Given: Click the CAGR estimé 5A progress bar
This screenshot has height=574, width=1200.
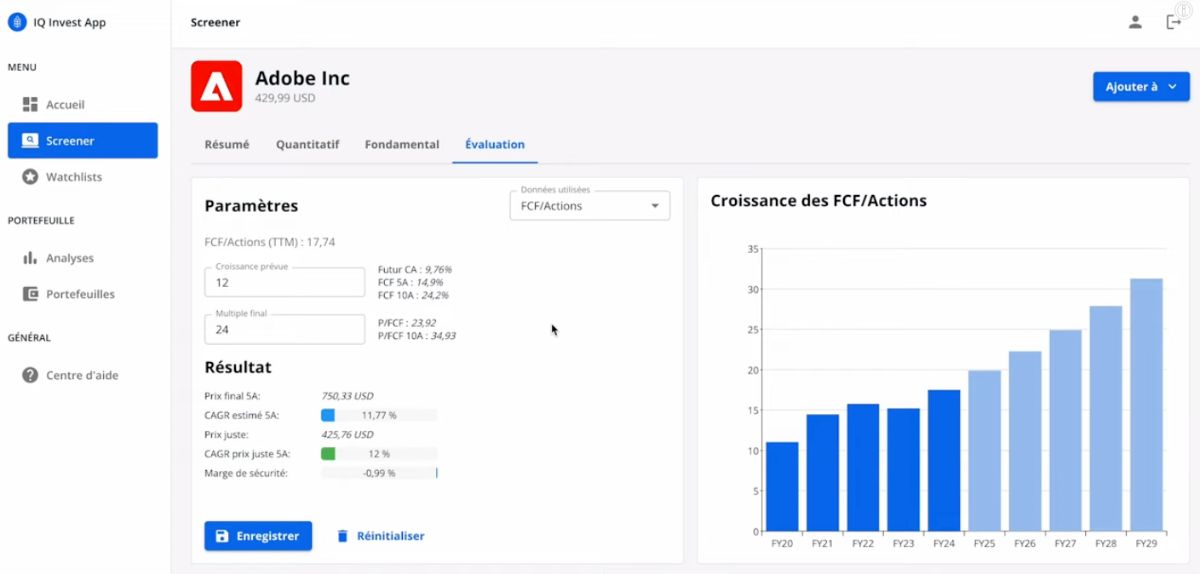Looking at the screenshot, I should pos(379,415).
